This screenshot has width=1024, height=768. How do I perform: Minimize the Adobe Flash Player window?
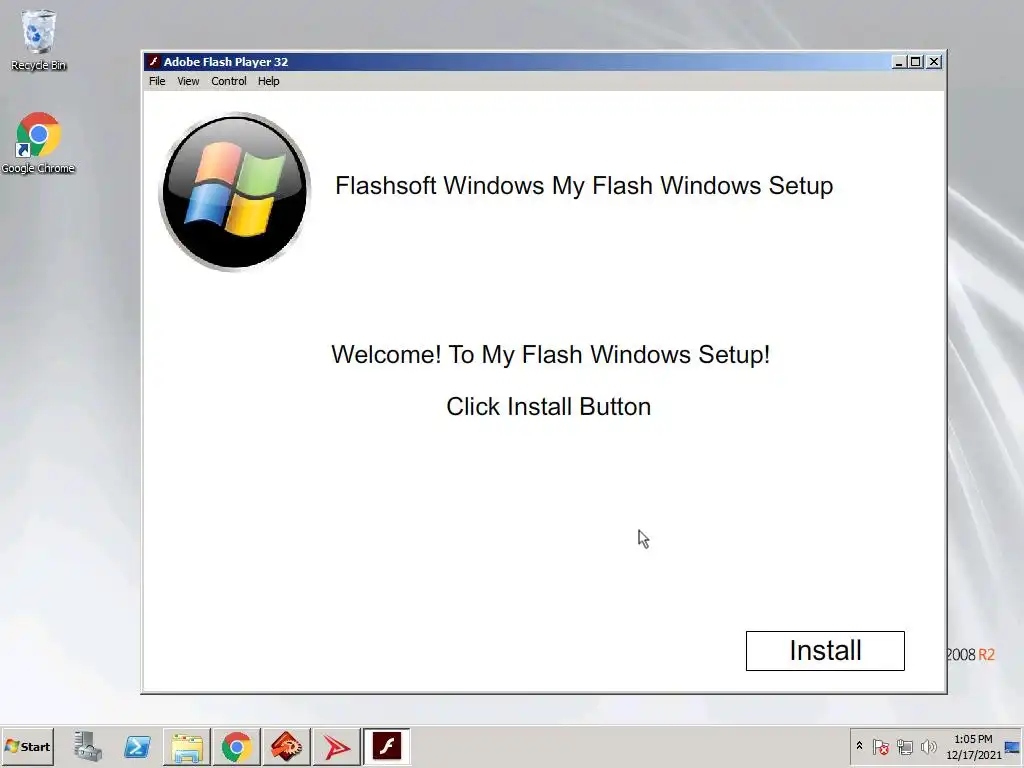click(899, 61)
